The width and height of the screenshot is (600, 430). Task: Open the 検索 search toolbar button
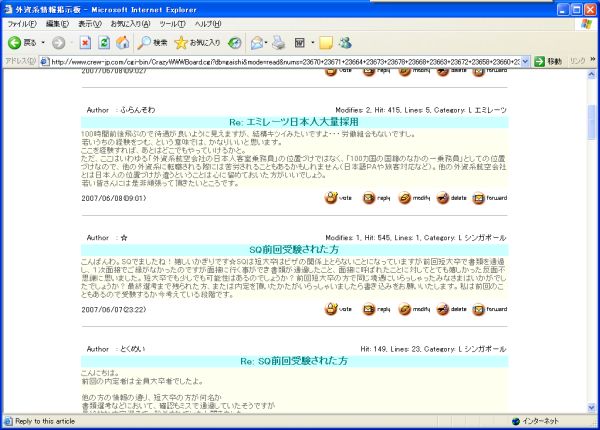[x=152, y=43]
